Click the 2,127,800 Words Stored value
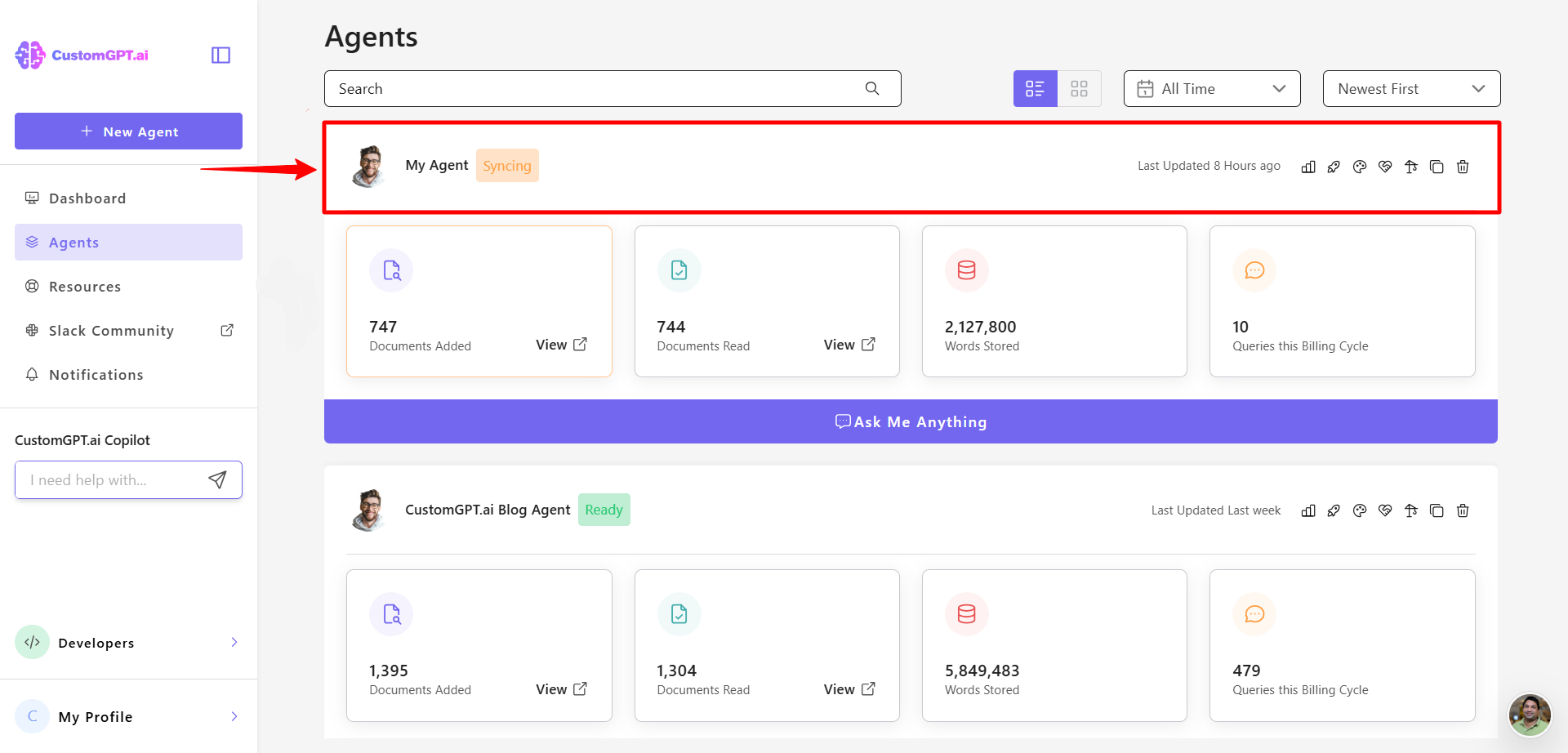The width and height of the screenshot is (1568, 753). 980,327
